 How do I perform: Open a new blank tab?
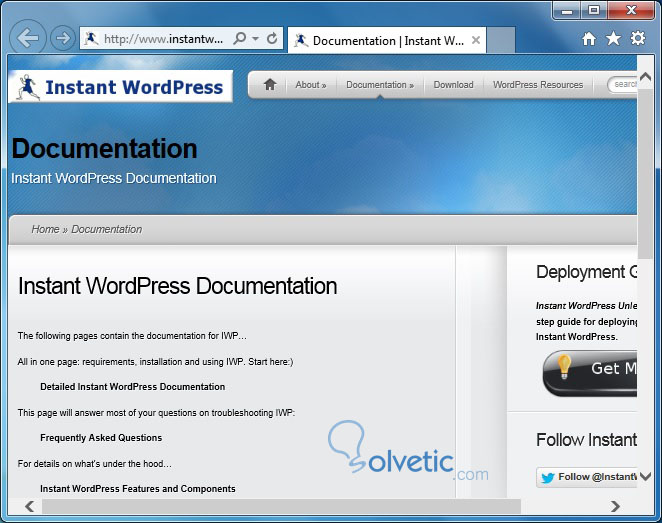point(501,41)
